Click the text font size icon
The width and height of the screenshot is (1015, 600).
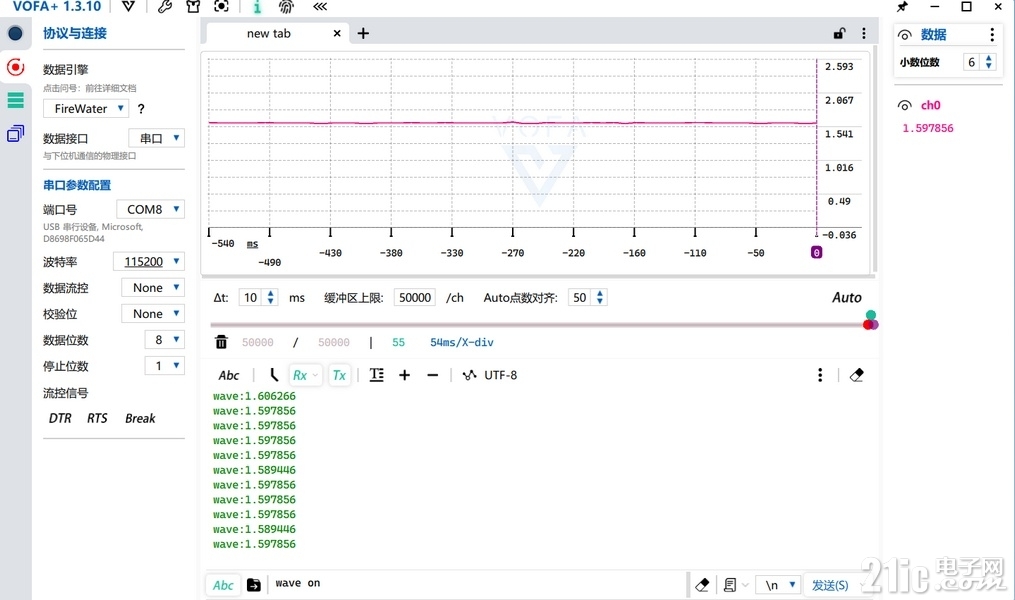[x=376, y=375]
